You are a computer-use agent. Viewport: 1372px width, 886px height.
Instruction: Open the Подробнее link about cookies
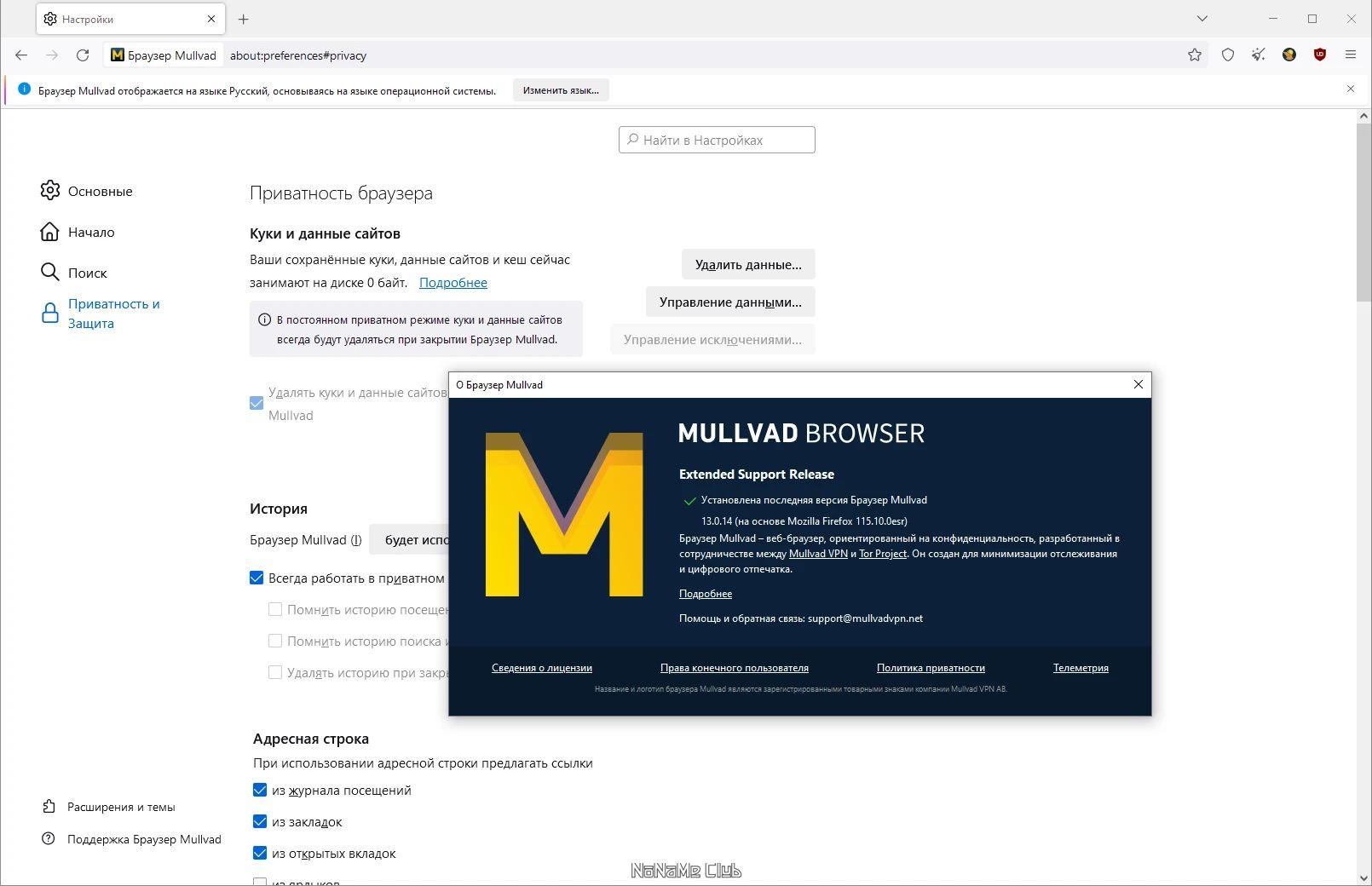(x=453, y=283)
